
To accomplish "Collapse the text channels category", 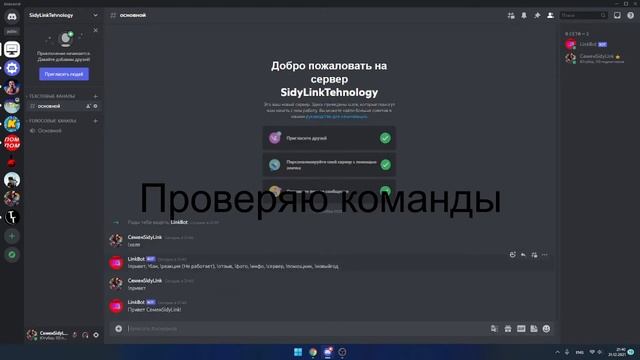I will coord(51,96).
